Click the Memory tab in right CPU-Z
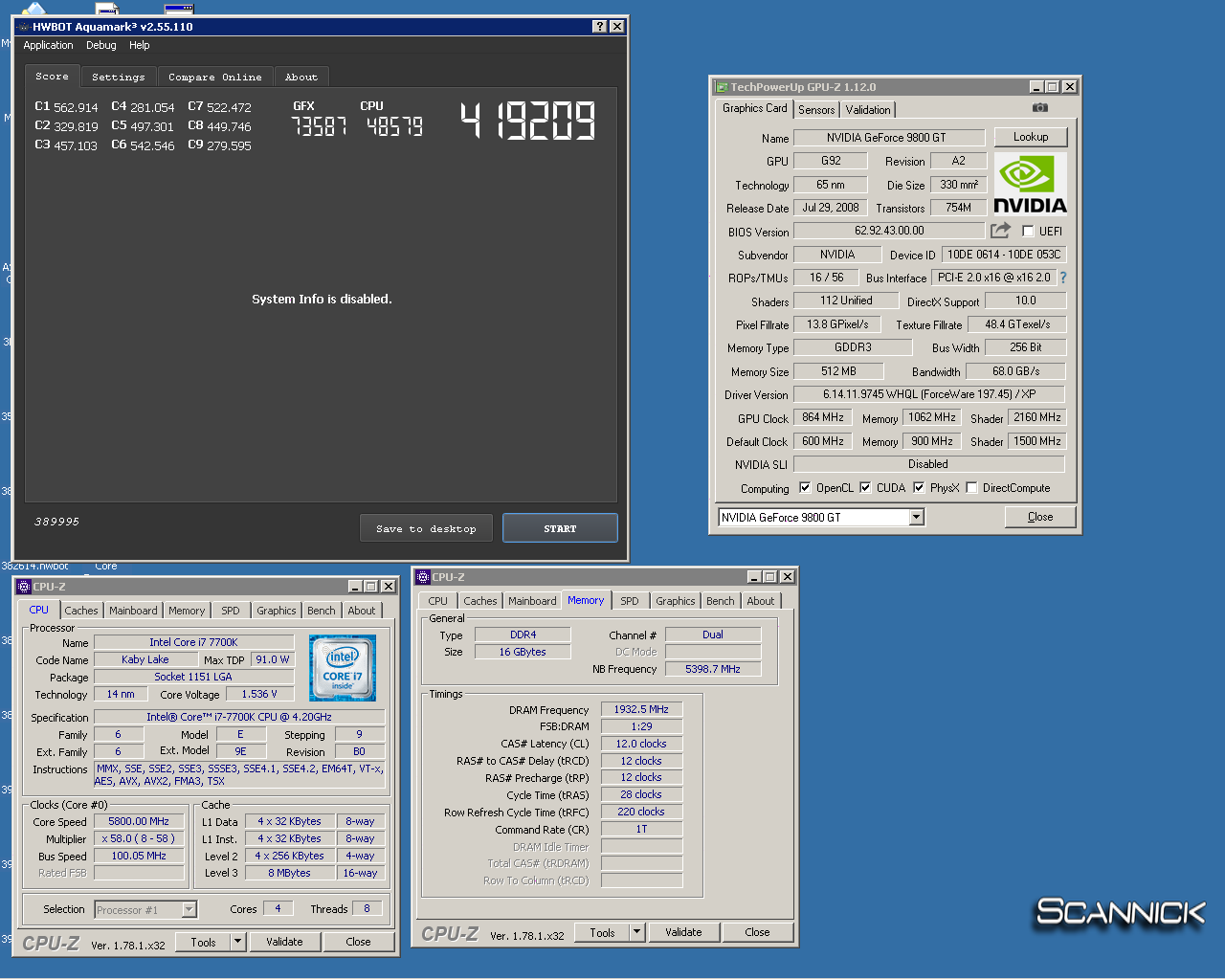 (x=586, y=600)
